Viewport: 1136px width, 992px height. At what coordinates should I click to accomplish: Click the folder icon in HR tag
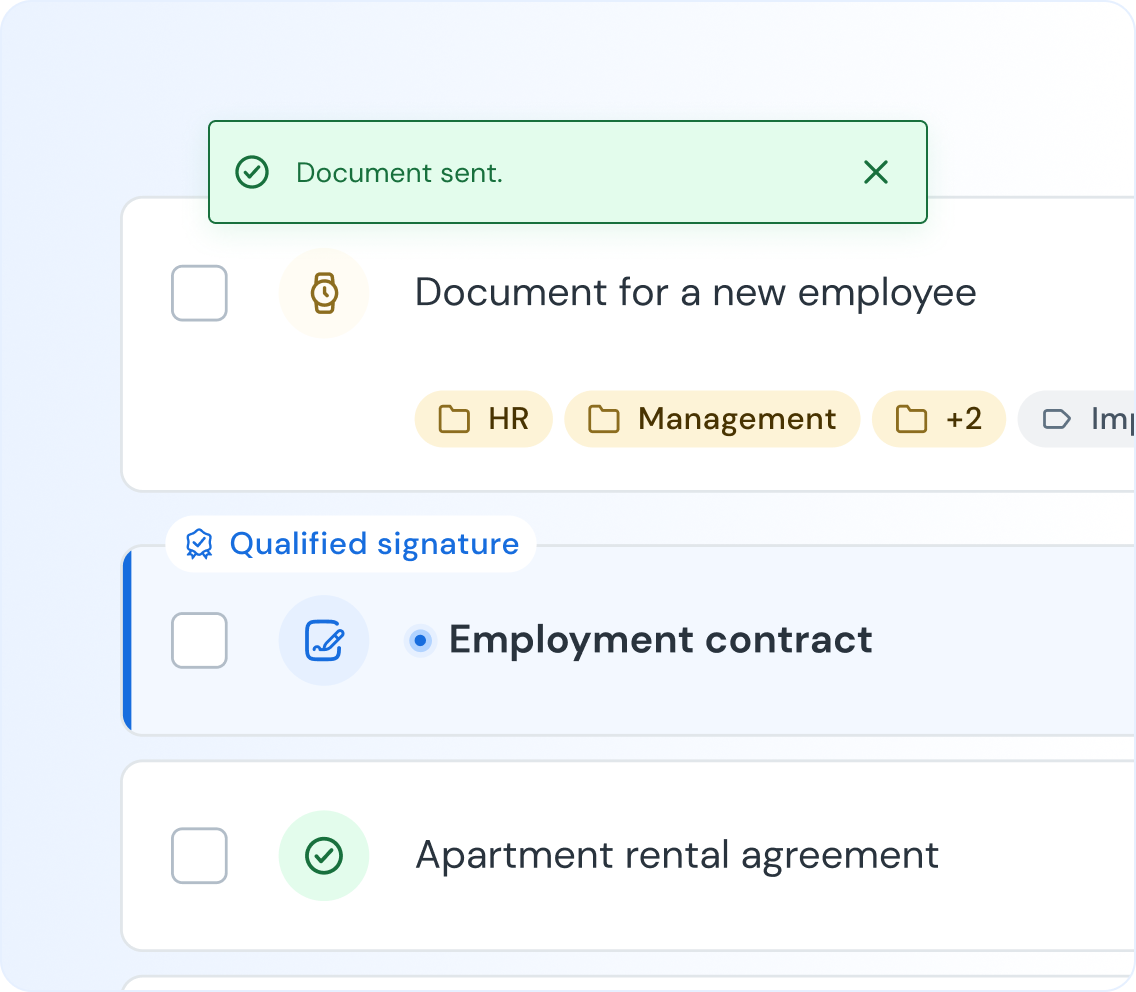[x=455, y=419]
